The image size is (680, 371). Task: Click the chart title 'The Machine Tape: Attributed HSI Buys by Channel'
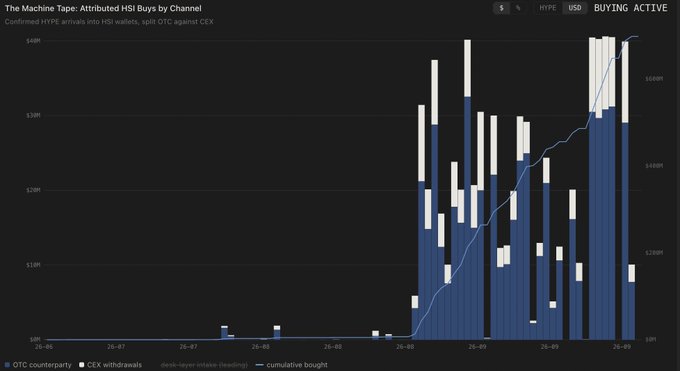(x=103, y=8)
